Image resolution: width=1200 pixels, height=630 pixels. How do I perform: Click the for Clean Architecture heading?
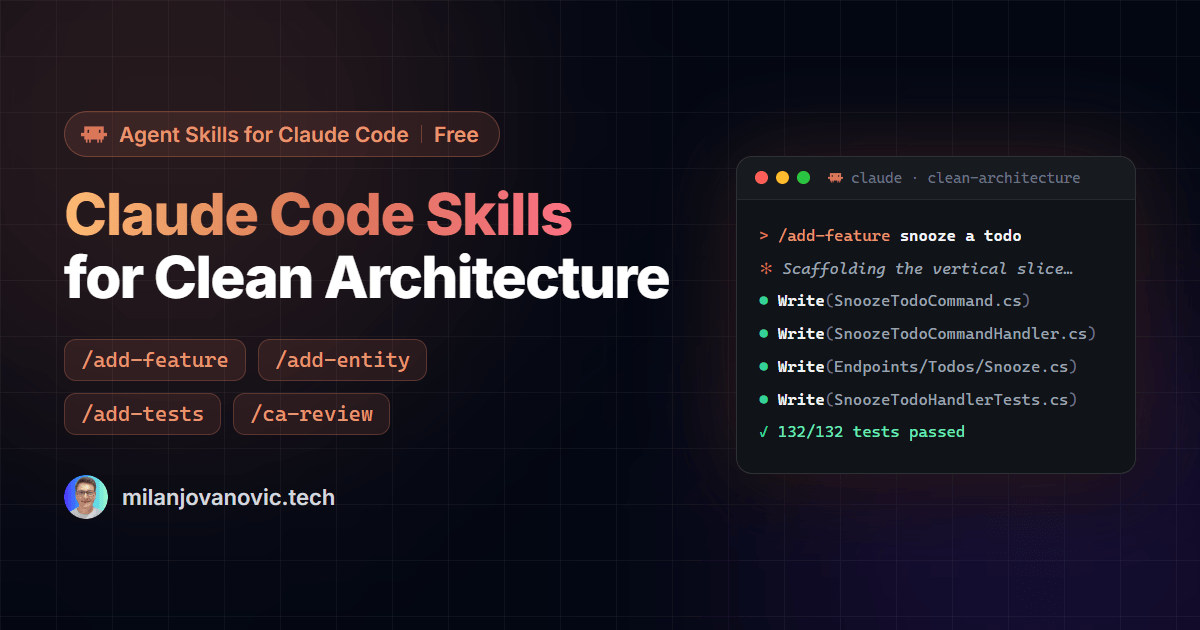(366, 279)
